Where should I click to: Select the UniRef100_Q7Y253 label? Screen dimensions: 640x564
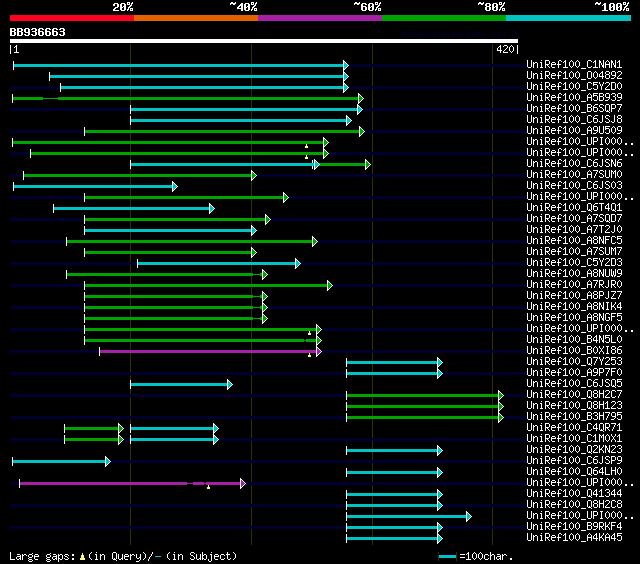click(x=574, y=362)
